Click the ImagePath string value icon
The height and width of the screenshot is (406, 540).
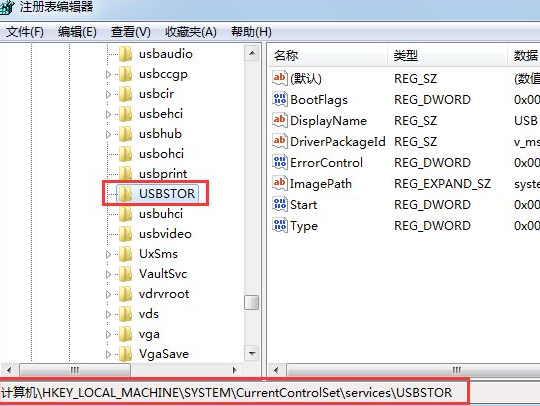point(280,183)
